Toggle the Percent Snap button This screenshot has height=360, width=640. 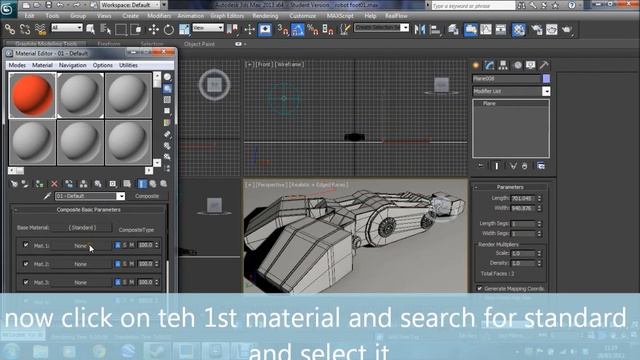pyautogui.click(x=313, y=29)
